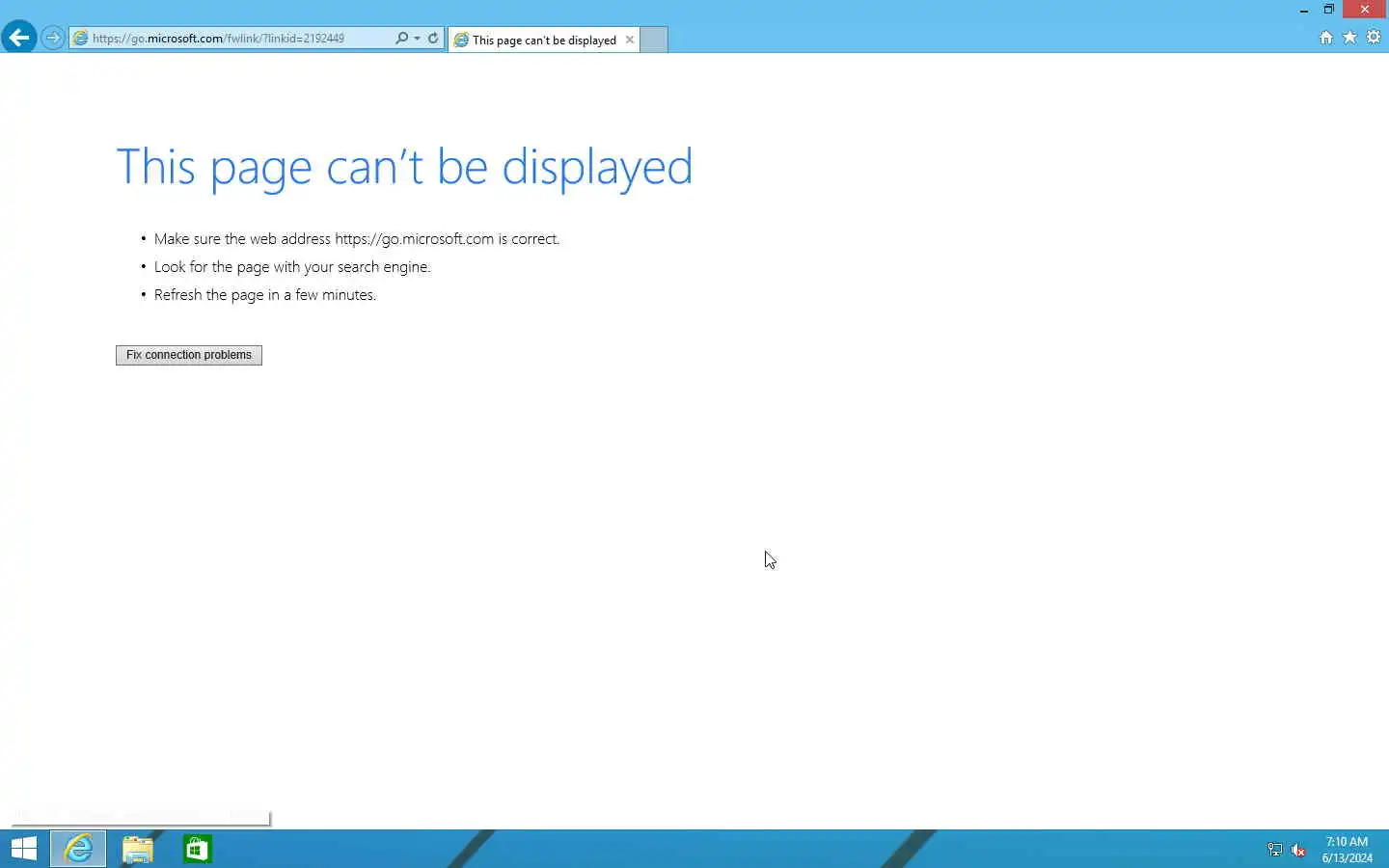This screenshot has width=1389, height=868.
Task: Open Favorites with the star icon
Action: click(1349, 38)
